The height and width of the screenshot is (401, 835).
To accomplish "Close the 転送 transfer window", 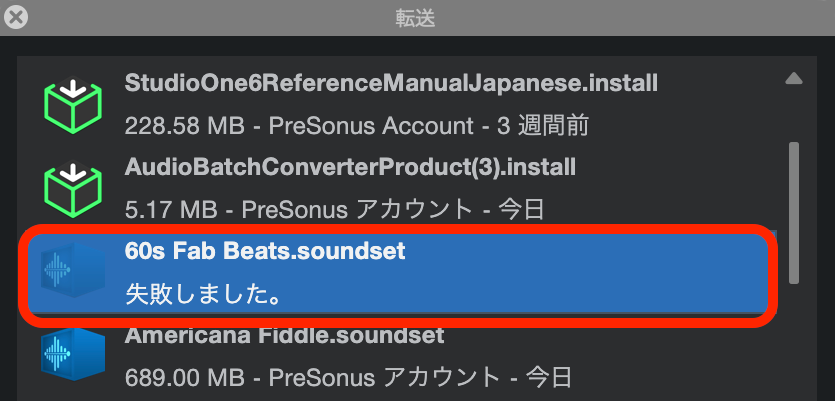I will click(16, 18).
